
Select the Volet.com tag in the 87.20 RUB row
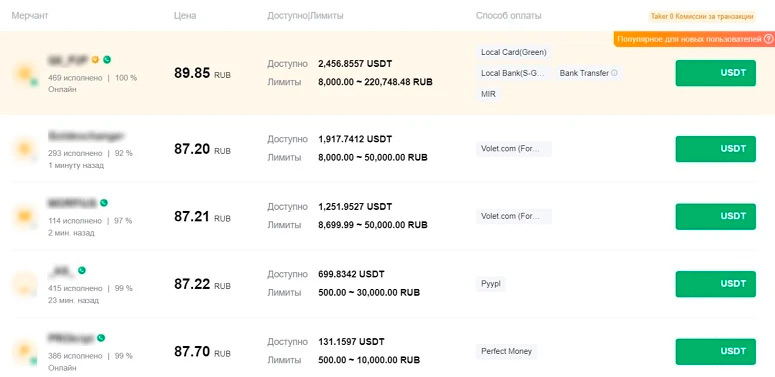click(x=514, y=149)
